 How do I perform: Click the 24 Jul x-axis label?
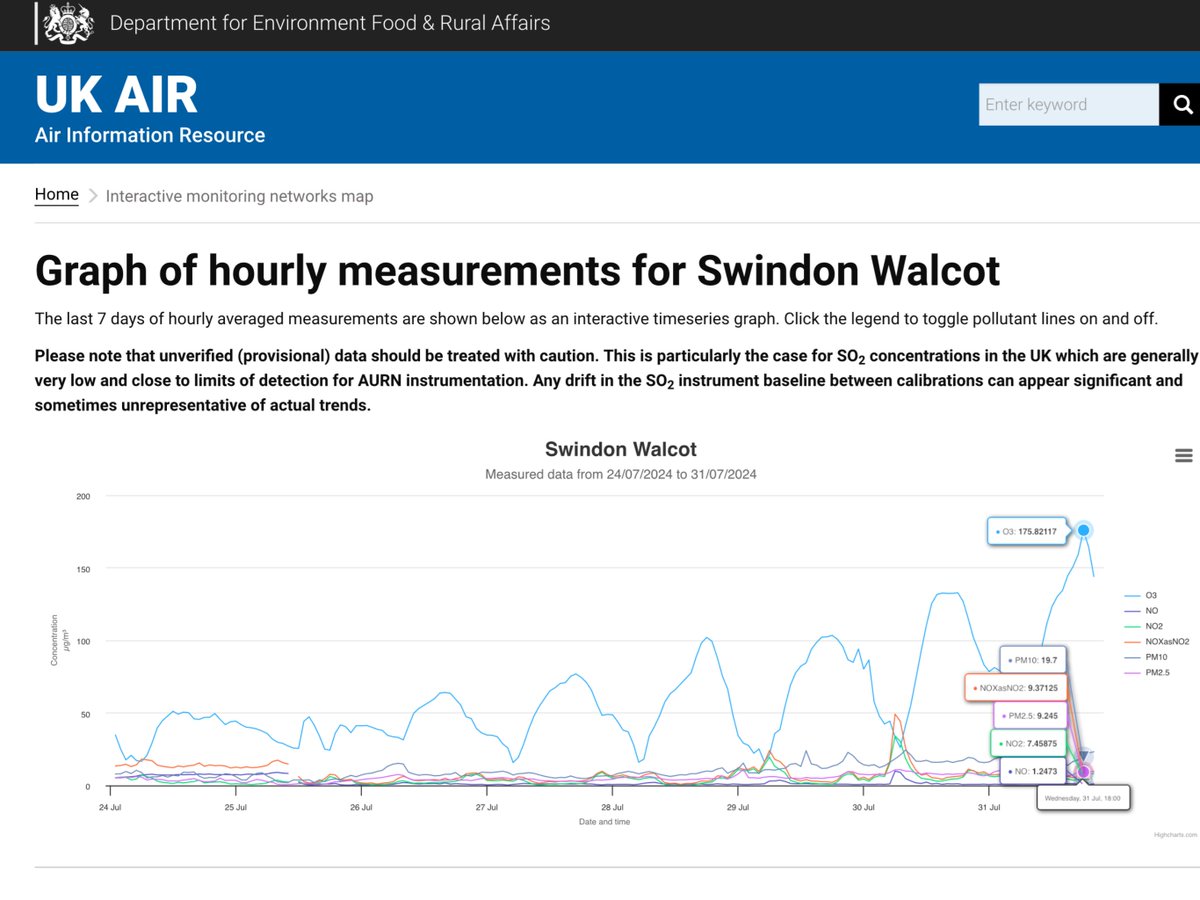111,807
